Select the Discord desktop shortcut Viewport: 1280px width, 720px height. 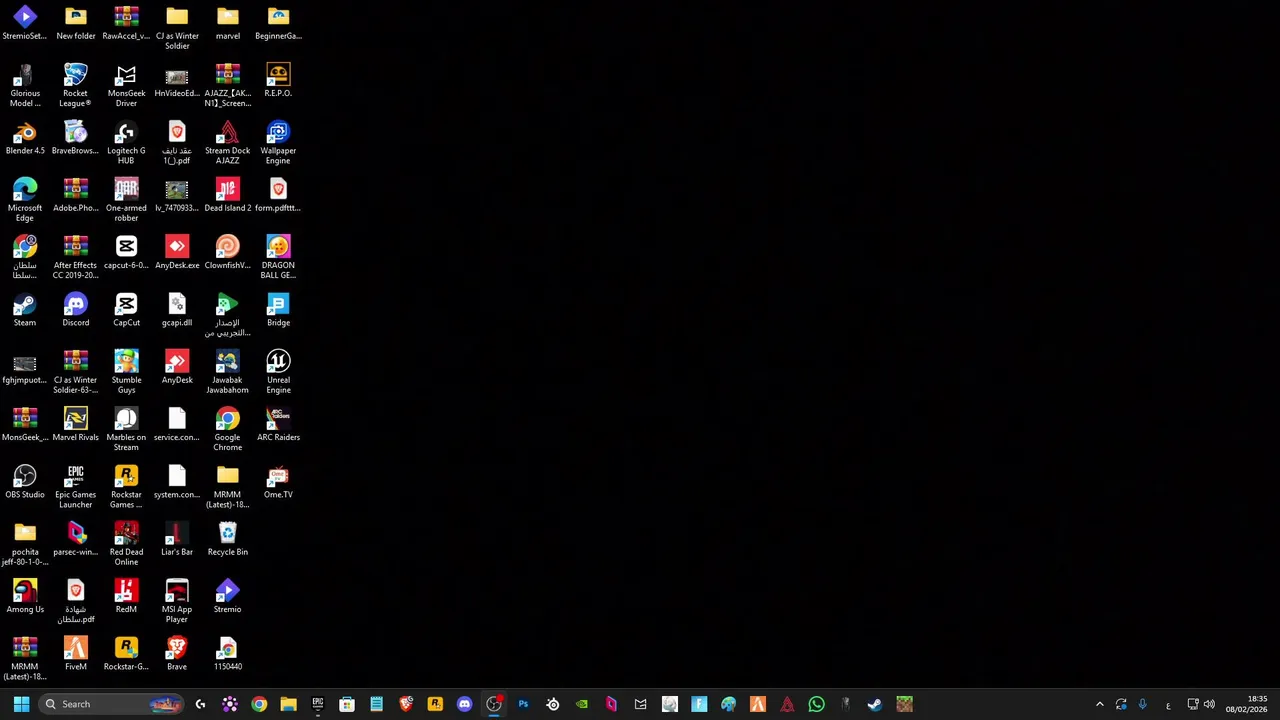click(75, 310)
